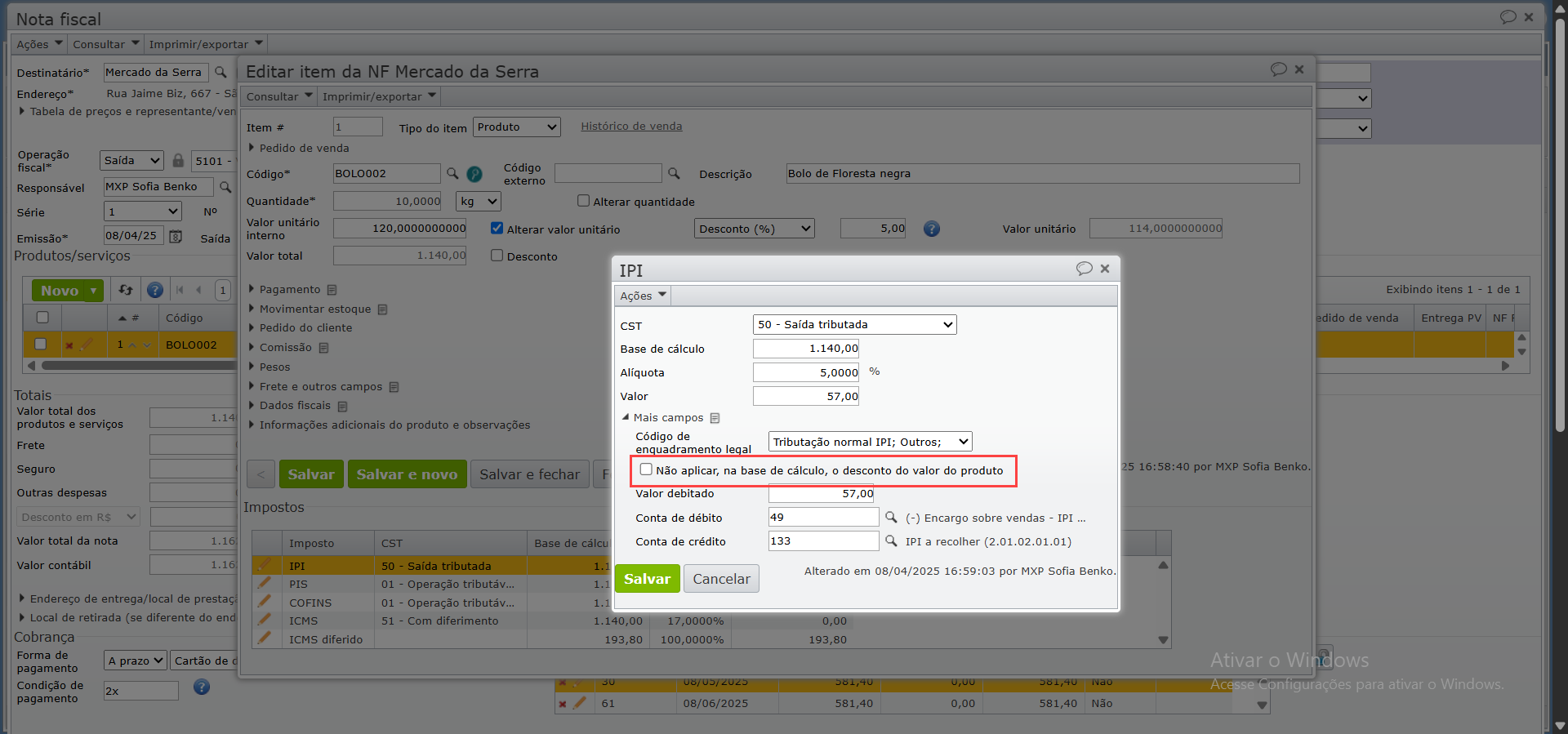The image size is (1568, 734).
Task: Open Ações menu in IPI dialog
Action: 643,296
